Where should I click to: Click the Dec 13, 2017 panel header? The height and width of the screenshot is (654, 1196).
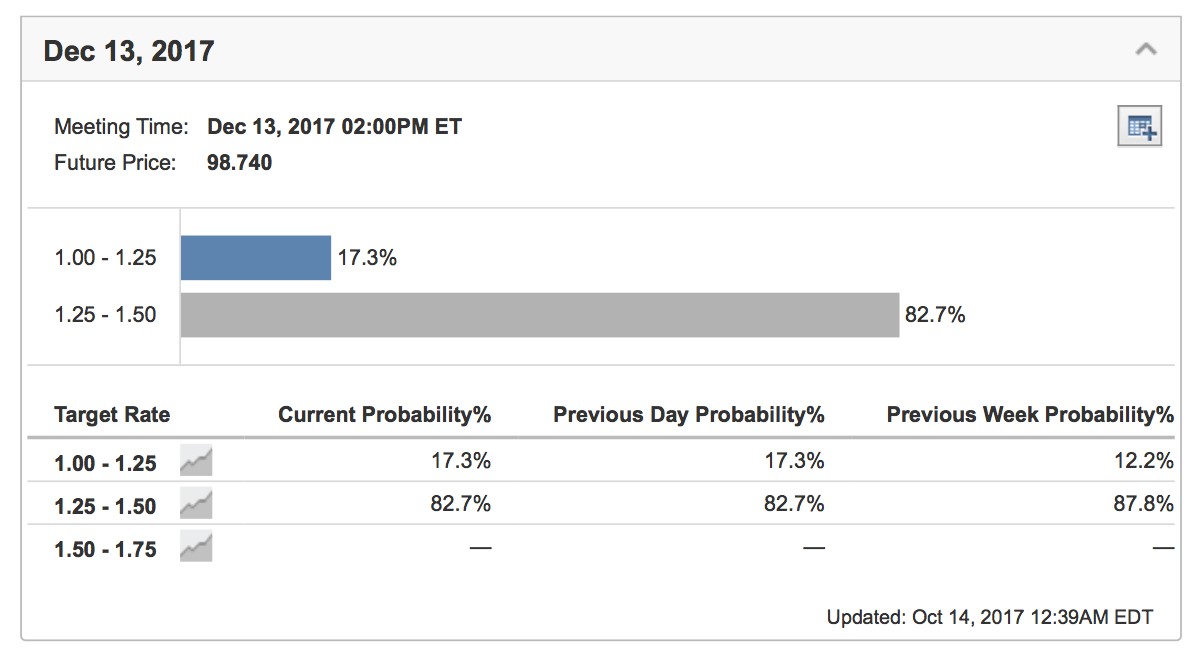(x=129, y=51)
